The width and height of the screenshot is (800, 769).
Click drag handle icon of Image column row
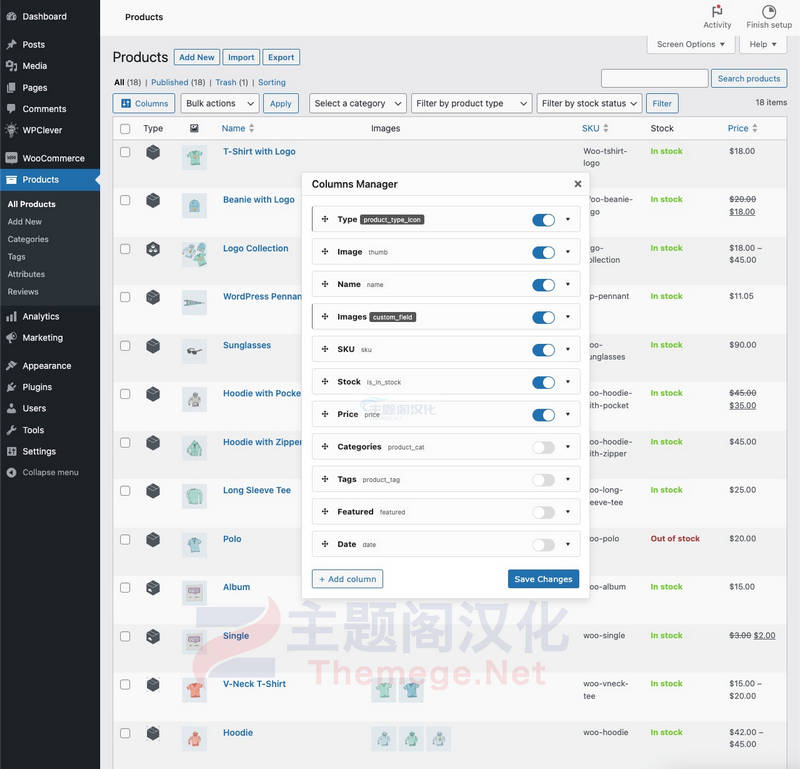[325, 252]
